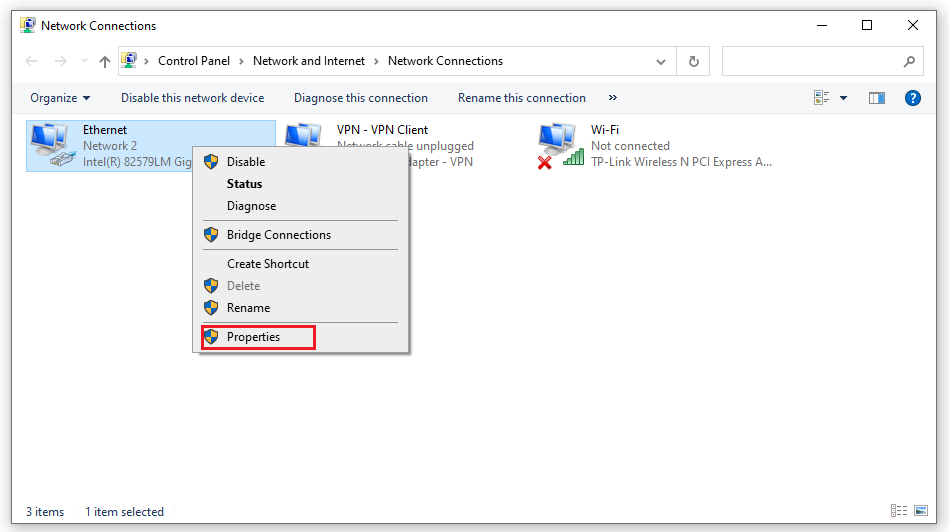Open the change your view dropdown arrow
This screenshot has width=949, height=532.
tap(843, 98)
